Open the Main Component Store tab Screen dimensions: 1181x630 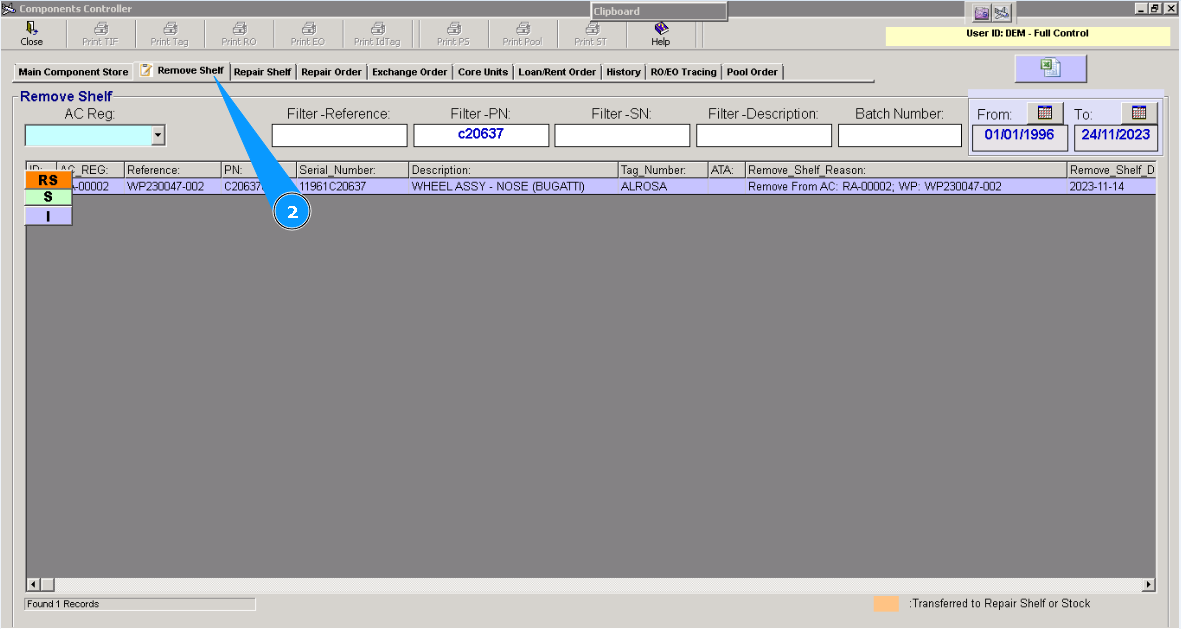click(73, 72)
